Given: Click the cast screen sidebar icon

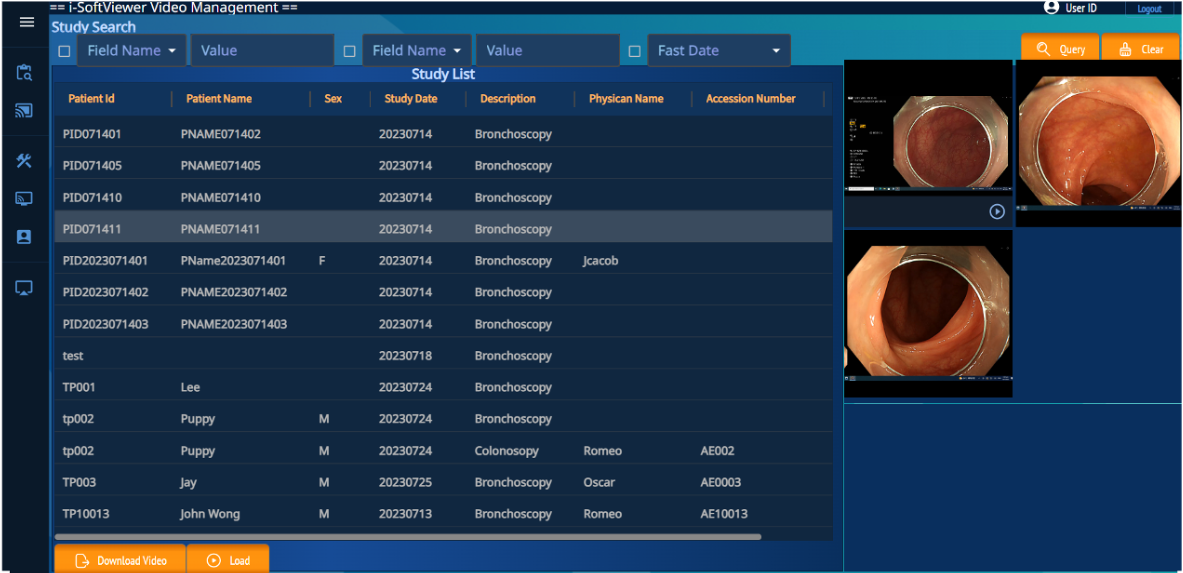Looking at the screenshot, I should pos(24,111).
